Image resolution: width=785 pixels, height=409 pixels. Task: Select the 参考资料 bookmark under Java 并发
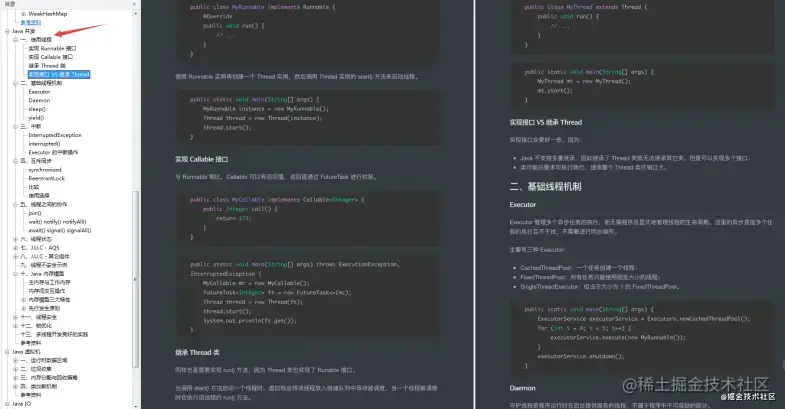click(31, 343)
